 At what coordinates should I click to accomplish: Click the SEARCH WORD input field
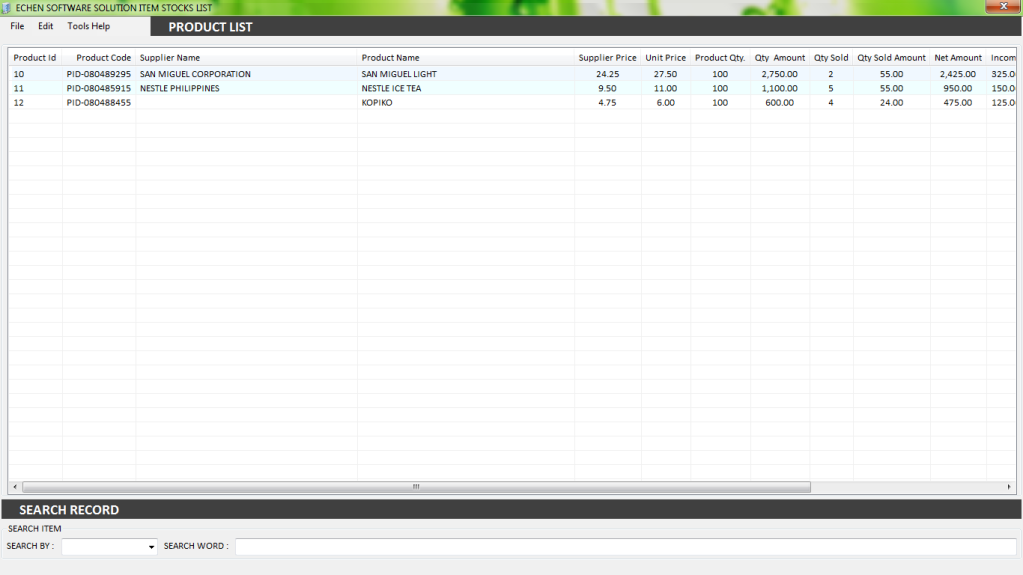point(626,546)
